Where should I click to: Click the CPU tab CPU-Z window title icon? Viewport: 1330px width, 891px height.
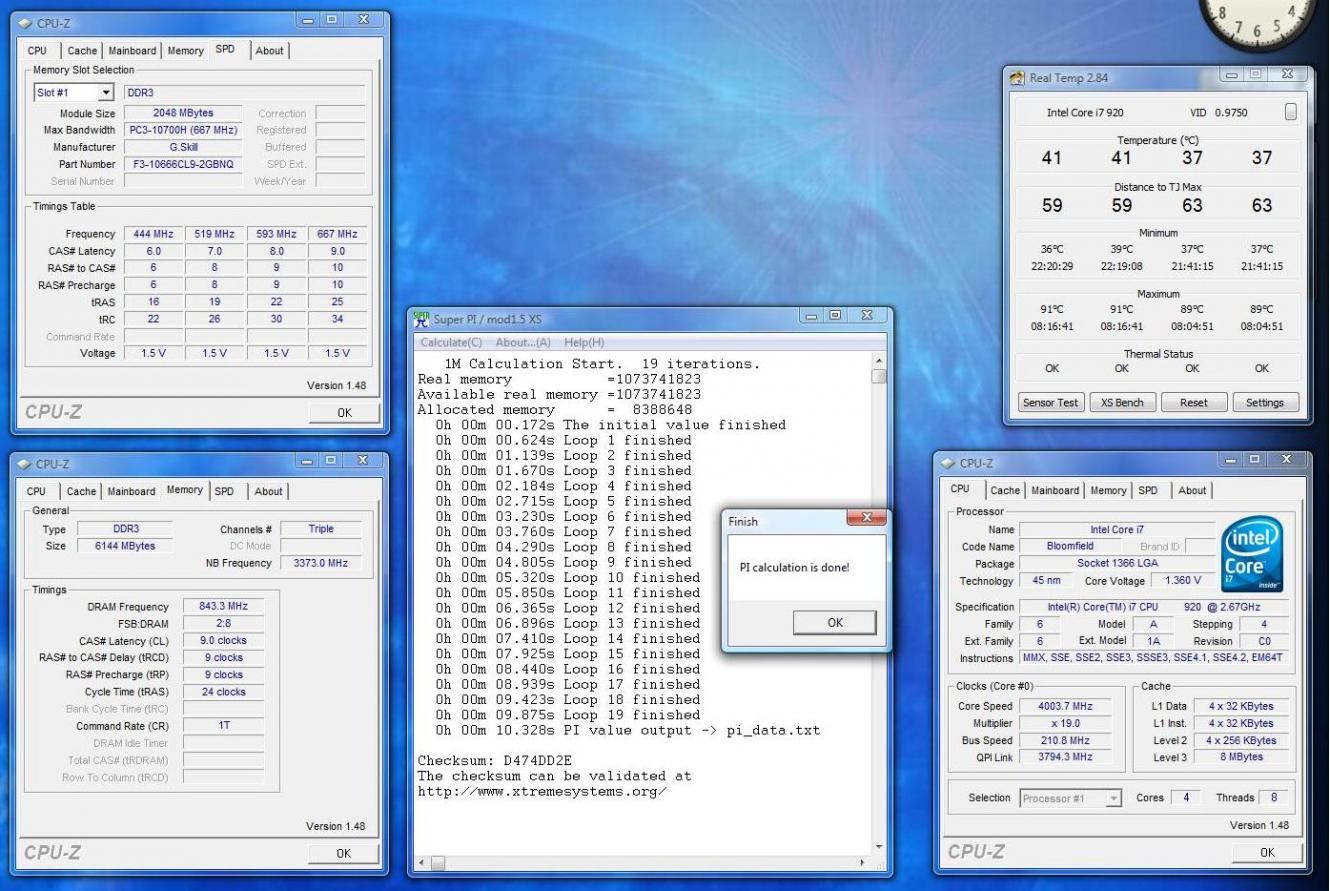[950, 463]
